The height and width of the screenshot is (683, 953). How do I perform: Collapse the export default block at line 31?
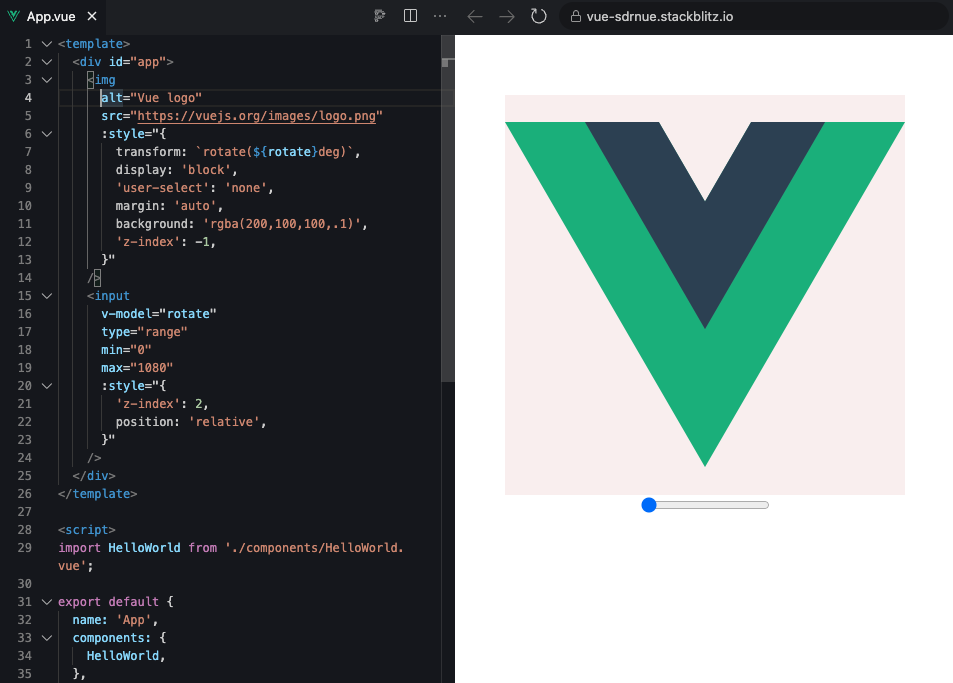coord(47,602)
